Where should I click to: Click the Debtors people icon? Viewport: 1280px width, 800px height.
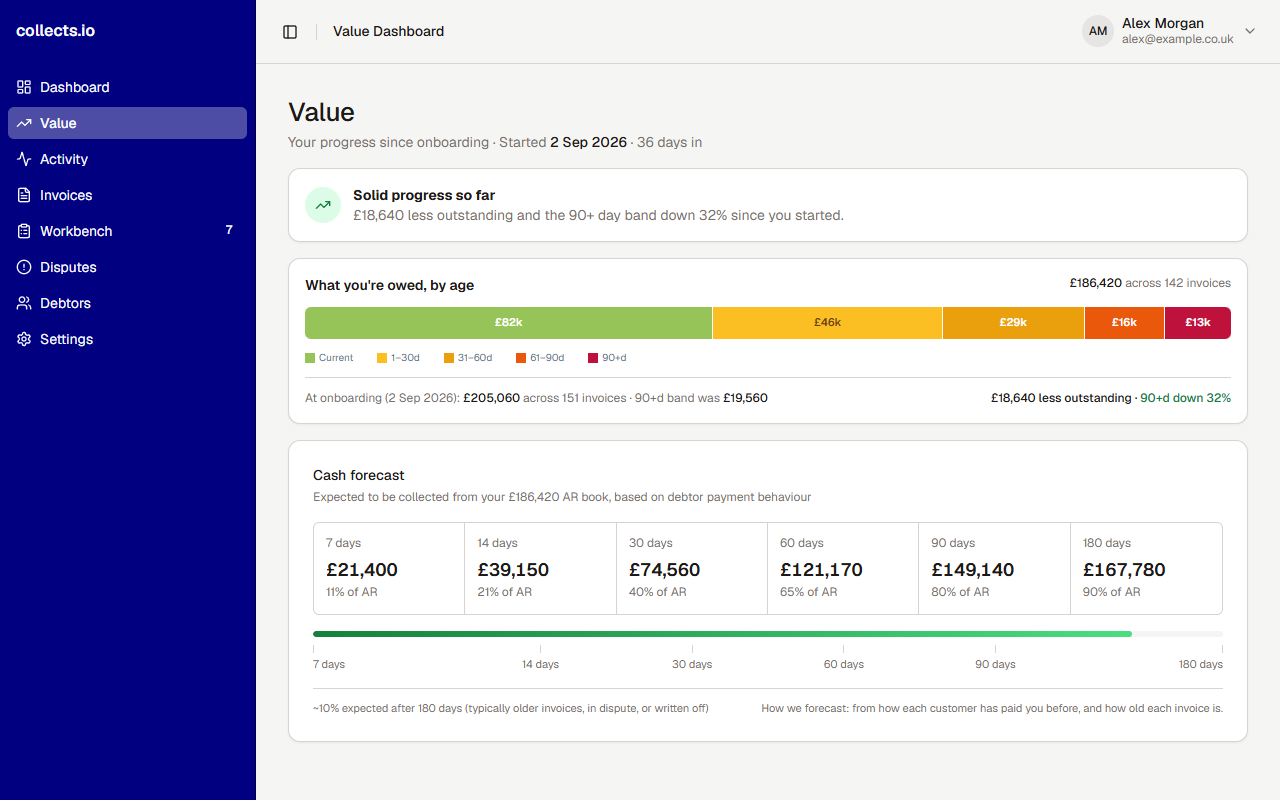pyautogui.click(x=24, y=303)
